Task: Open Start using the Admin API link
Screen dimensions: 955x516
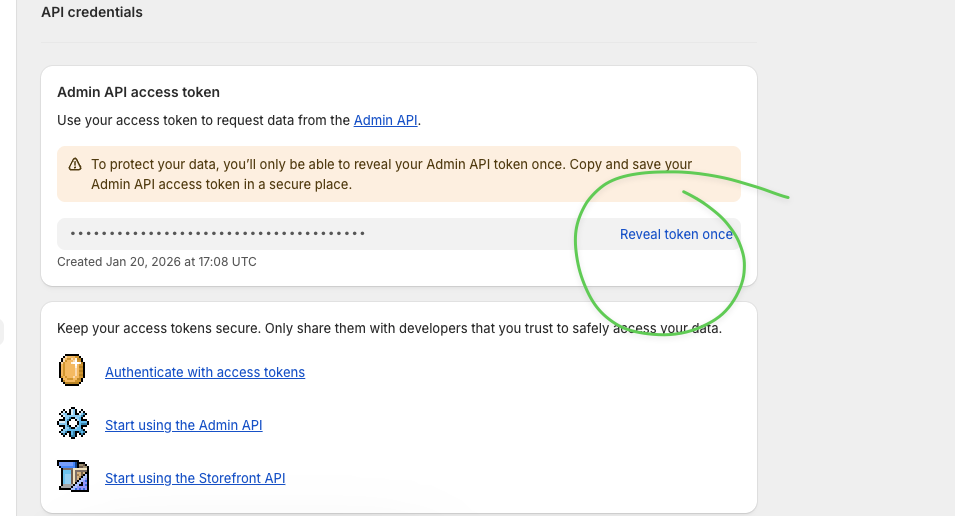Action: [183, 425]
